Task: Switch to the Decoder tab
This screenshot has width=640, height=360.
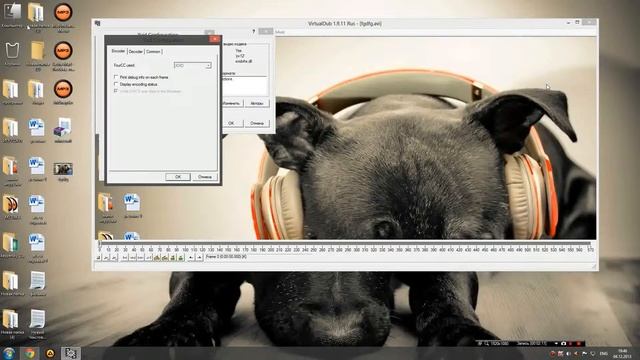Action: [136, 51]
